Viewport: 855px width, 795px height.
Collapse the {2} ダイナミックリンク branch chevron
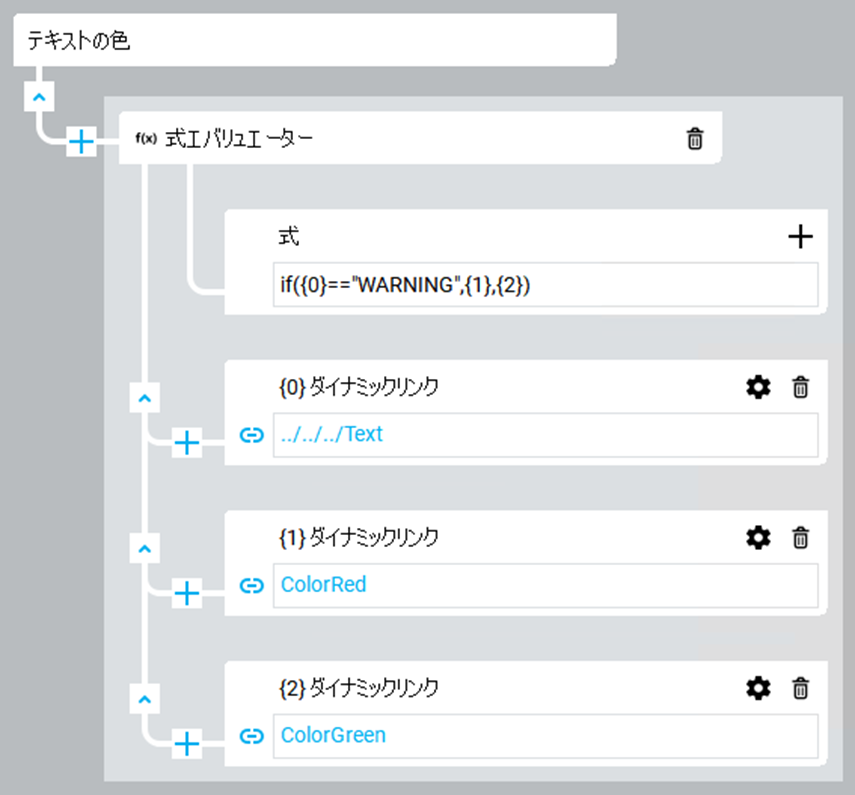145,699
